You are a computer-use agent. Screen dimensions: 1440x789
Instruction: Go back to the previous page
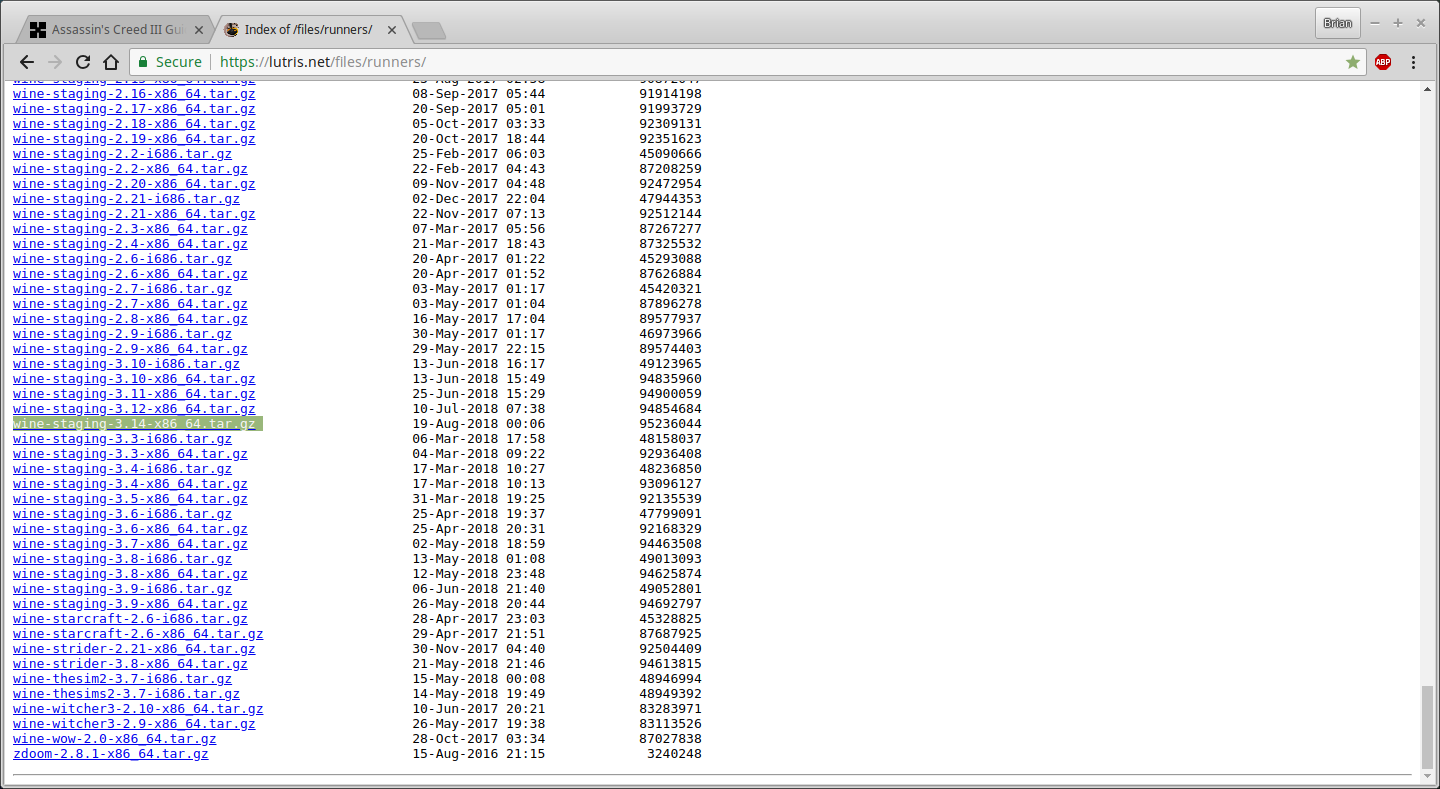pos(27,62)
